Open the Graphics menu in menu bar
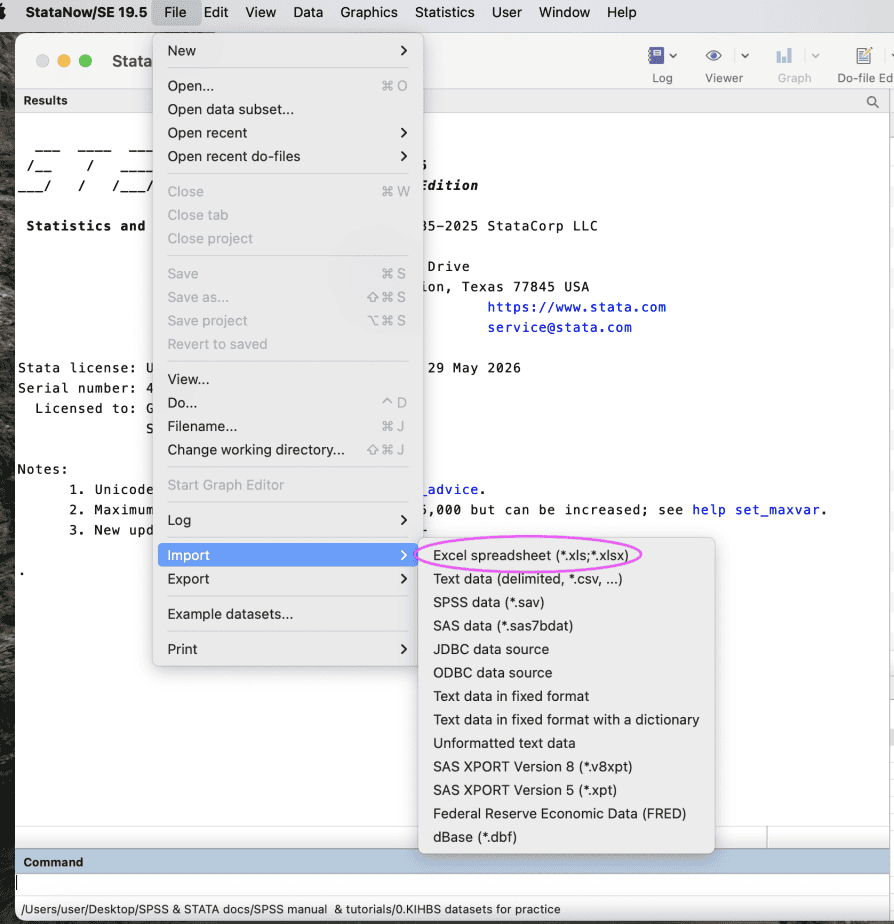The image size is (894, 924). [x=368, y=12]
